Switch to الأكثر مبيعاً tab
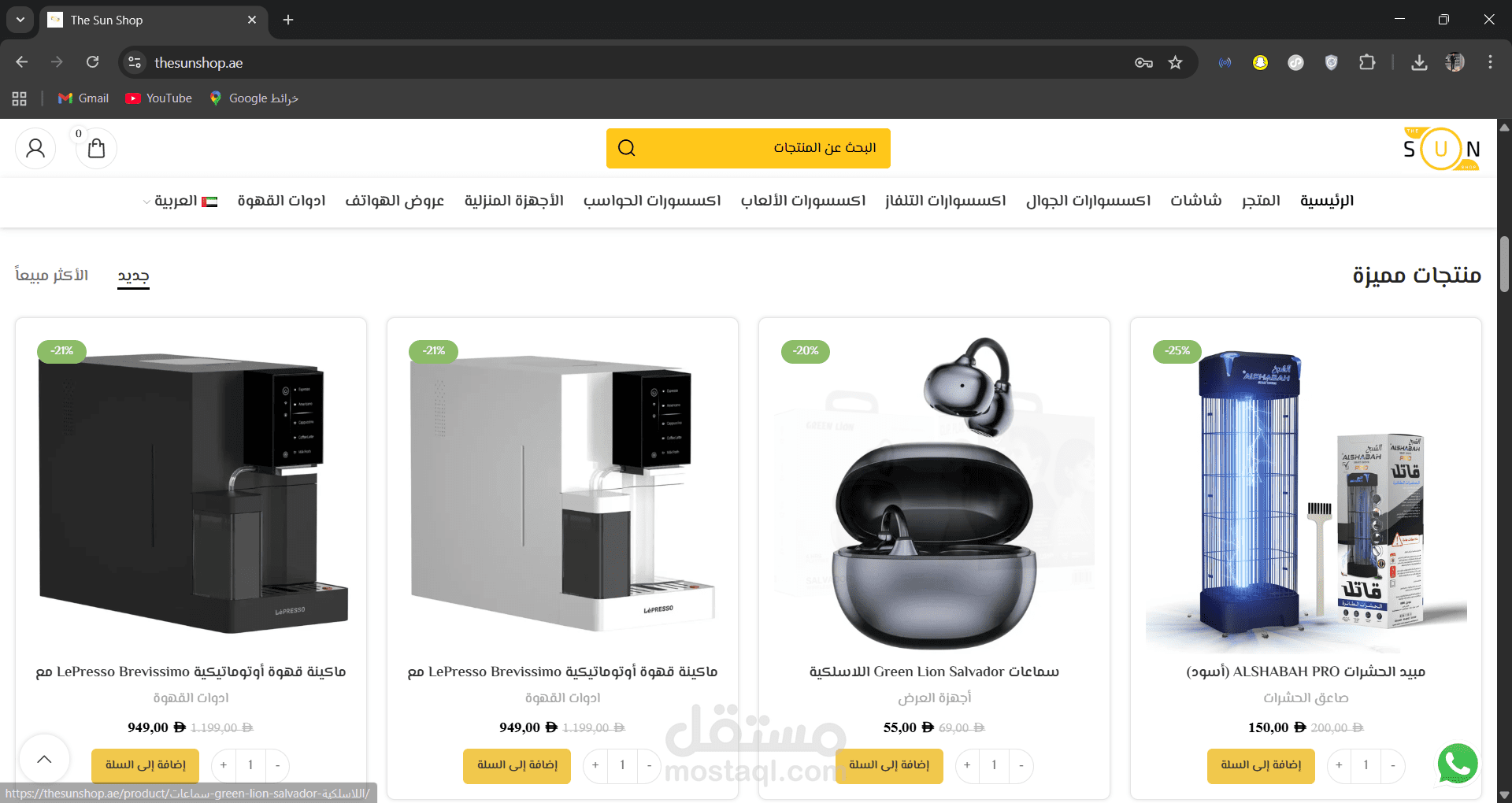 pyautogui.click(x=52, y=275)
